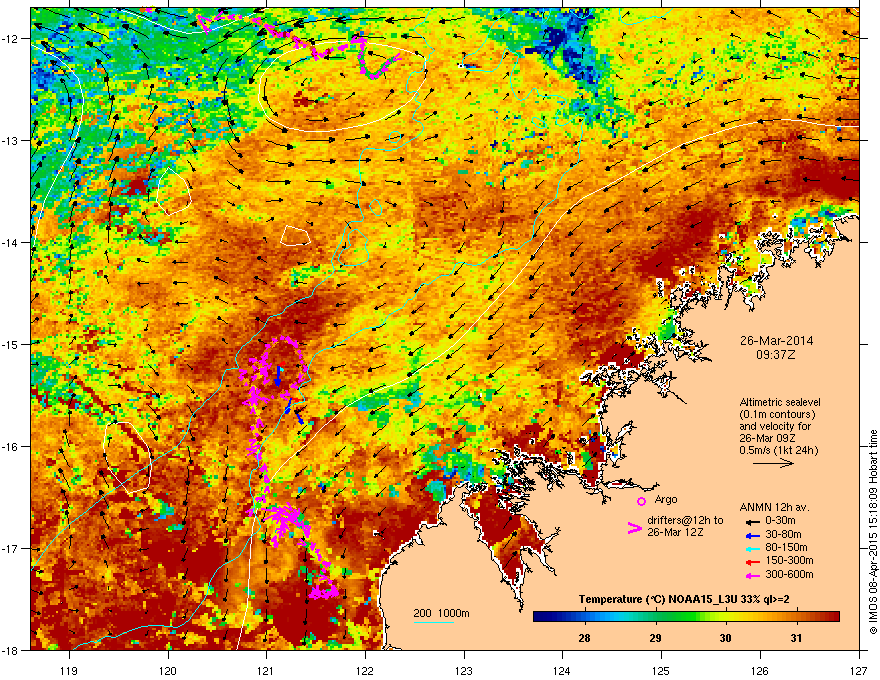
Task: Click the longitude axis label 119
Action: click(x=69, y=670)
